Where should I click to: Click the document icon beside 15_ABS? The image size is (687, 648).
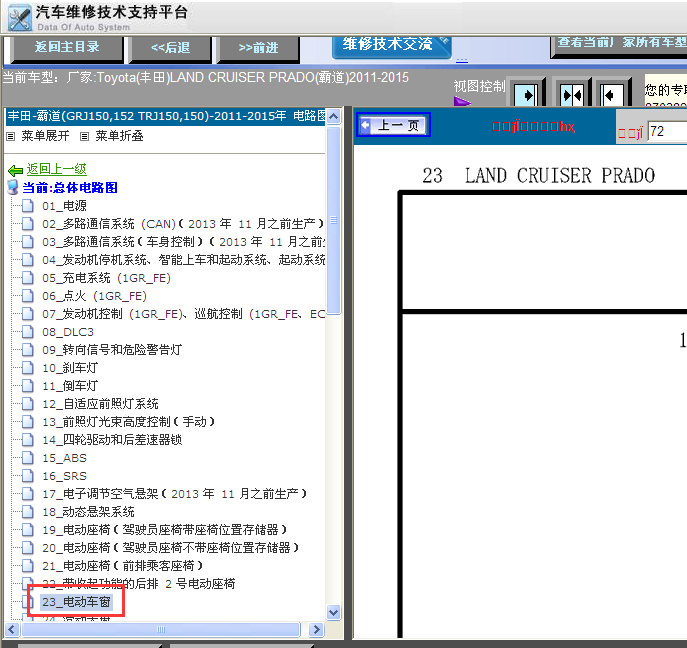[x=28, y=458]
